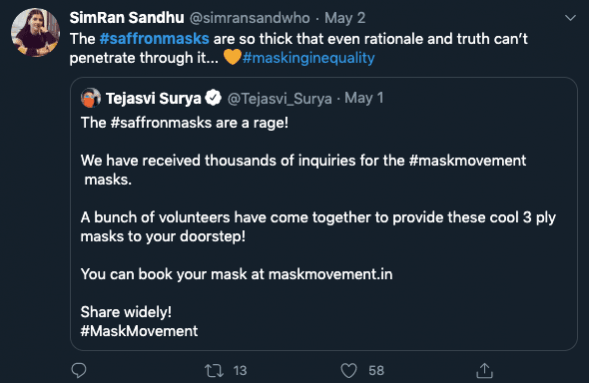Click the SimRan Sandhu display name
The width and height of the screenshot is (589, 383).
[x=127, y=18]
